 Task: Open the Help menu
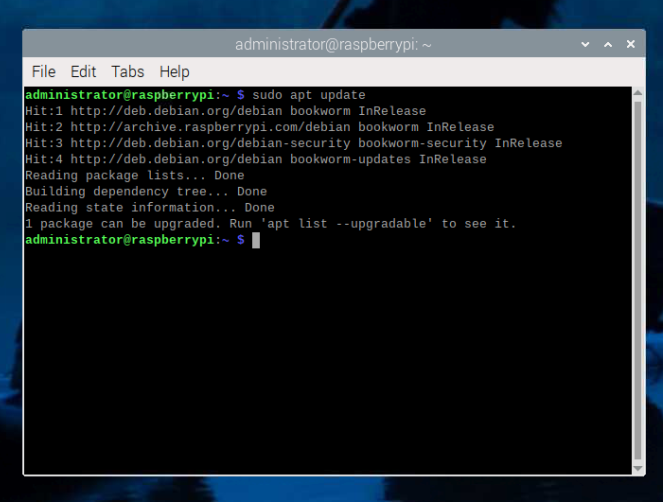174,71
